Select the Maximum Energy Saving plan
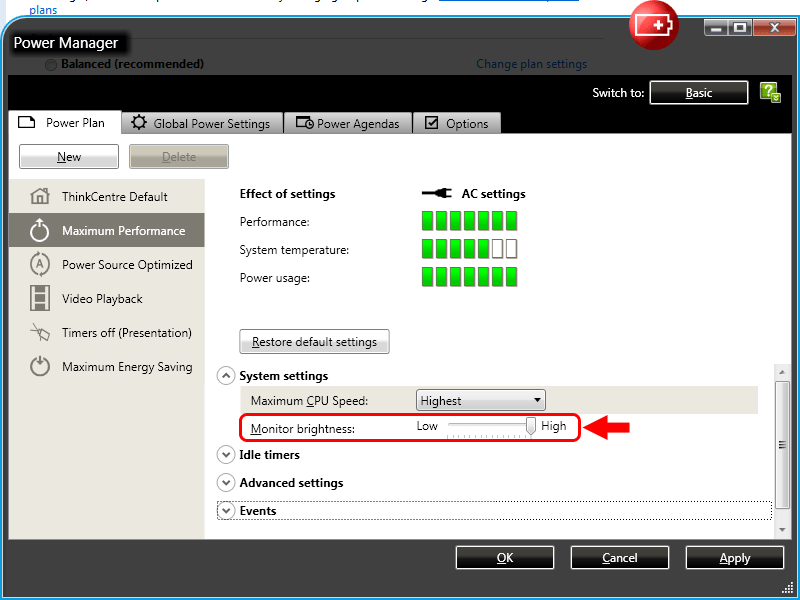This screenshot has height=600, width=800. pyautogui.click(x=107, y=366)
